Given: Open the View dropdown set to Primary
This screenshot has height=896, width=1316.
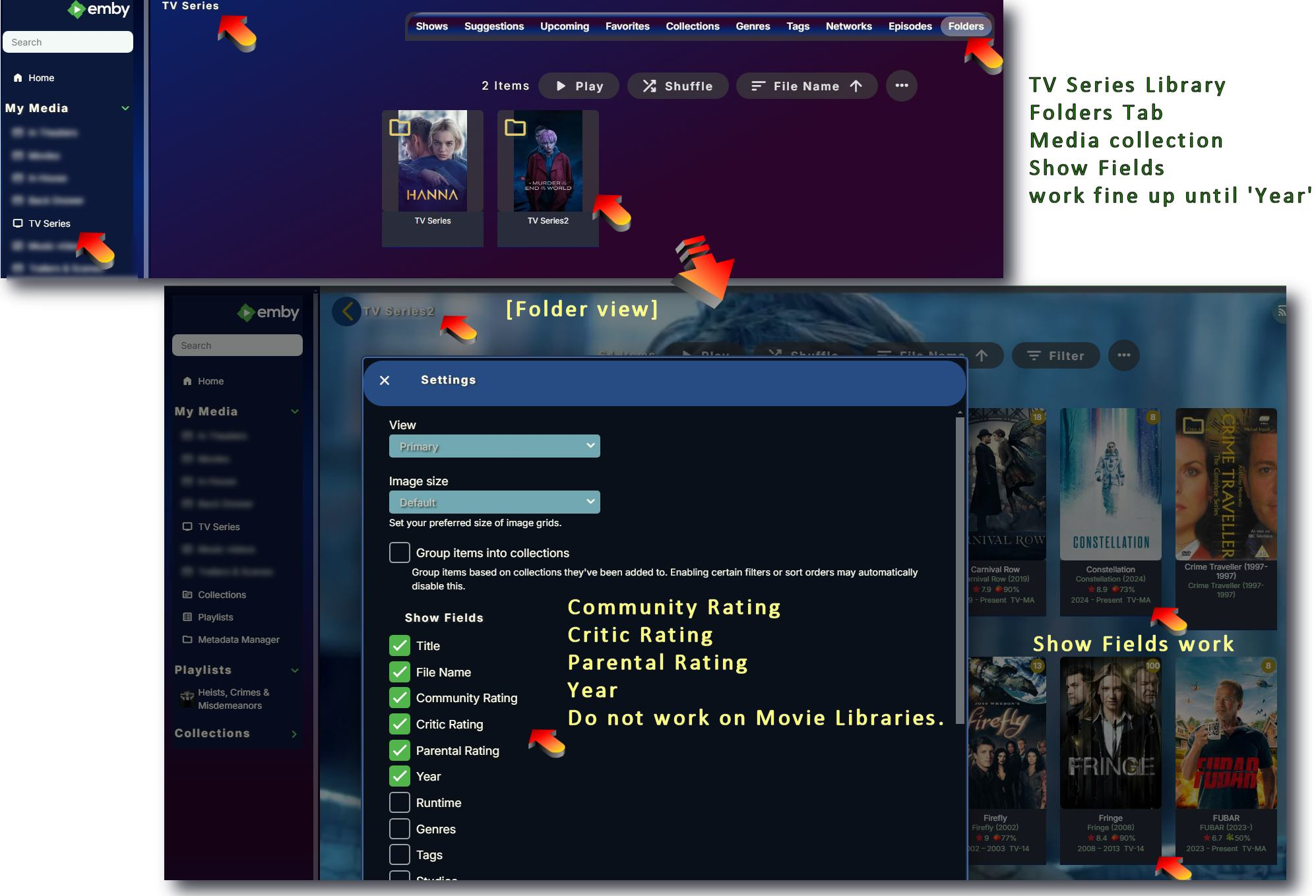Looking at the screenshot, I should pyautogui.click(x=494, y=446).
